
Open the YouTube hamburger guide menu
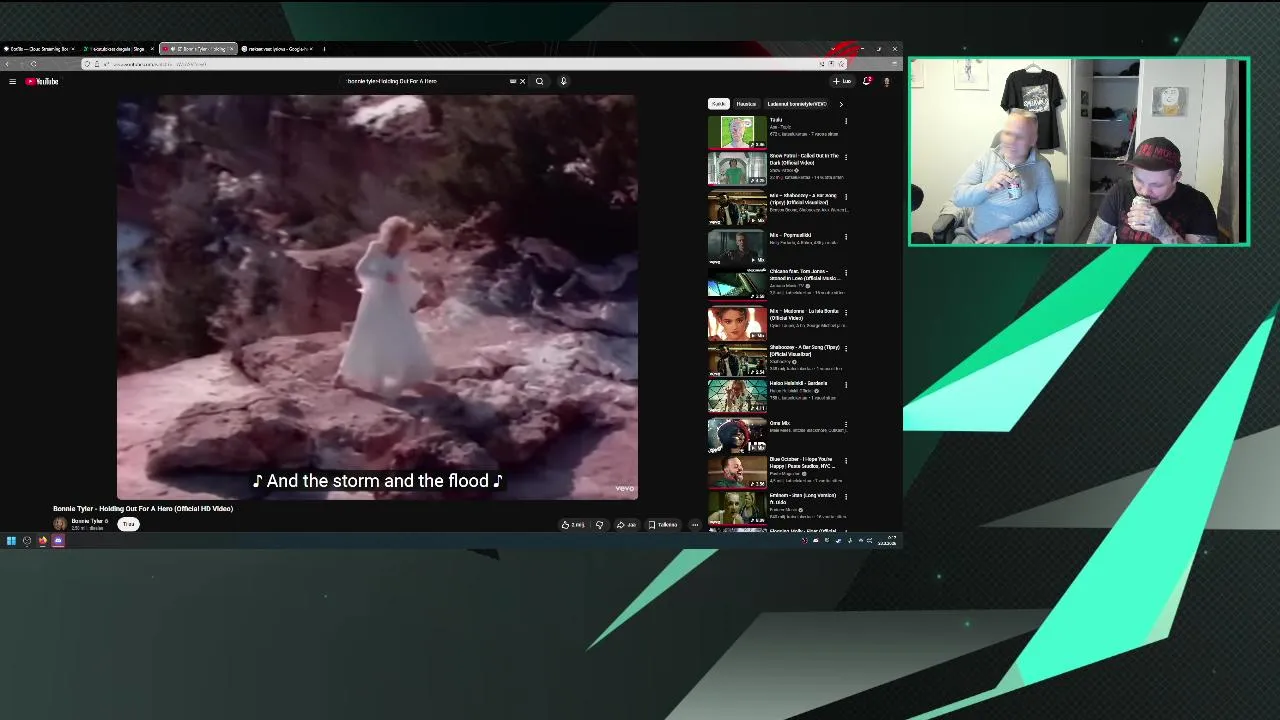pyautogui.click(x=12, y=81)
